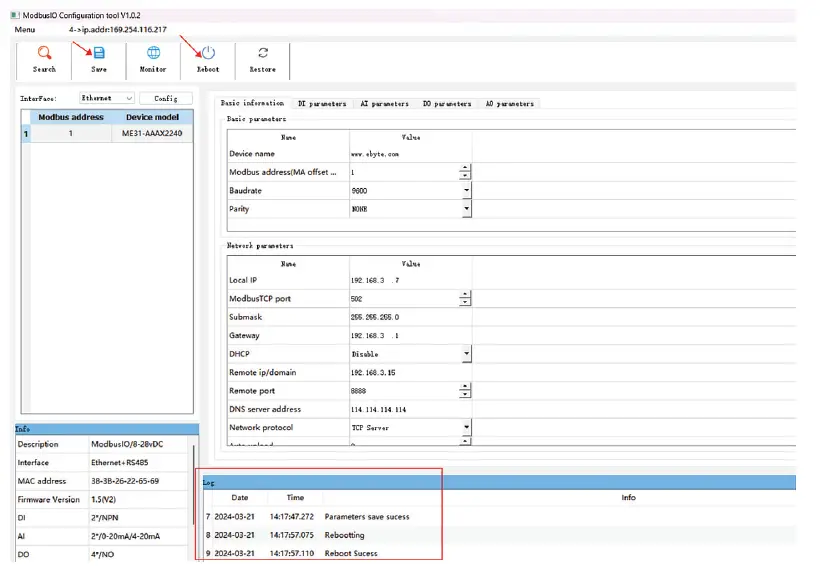Open the Parity NONE dropdown
The image size is (832, 574).
[466, 208]
